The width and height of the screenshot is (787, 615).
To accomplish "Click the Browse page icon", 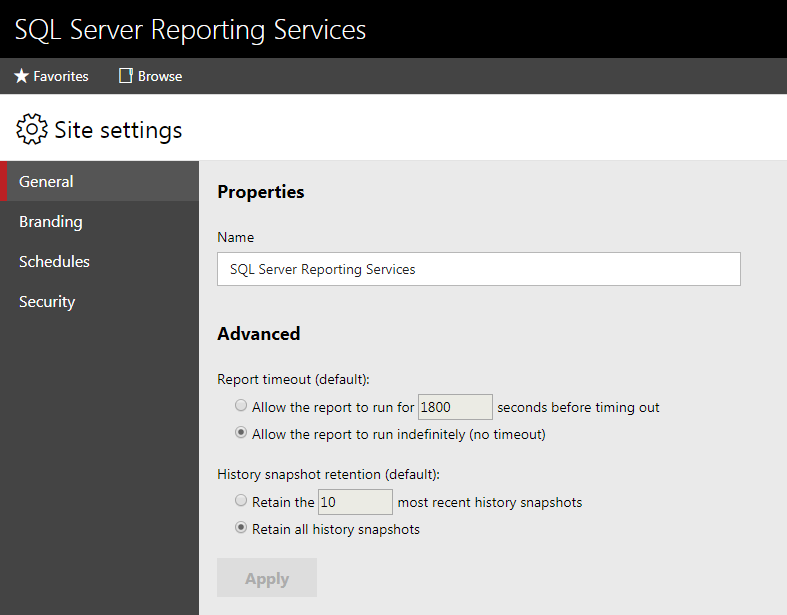I will 125,76.
